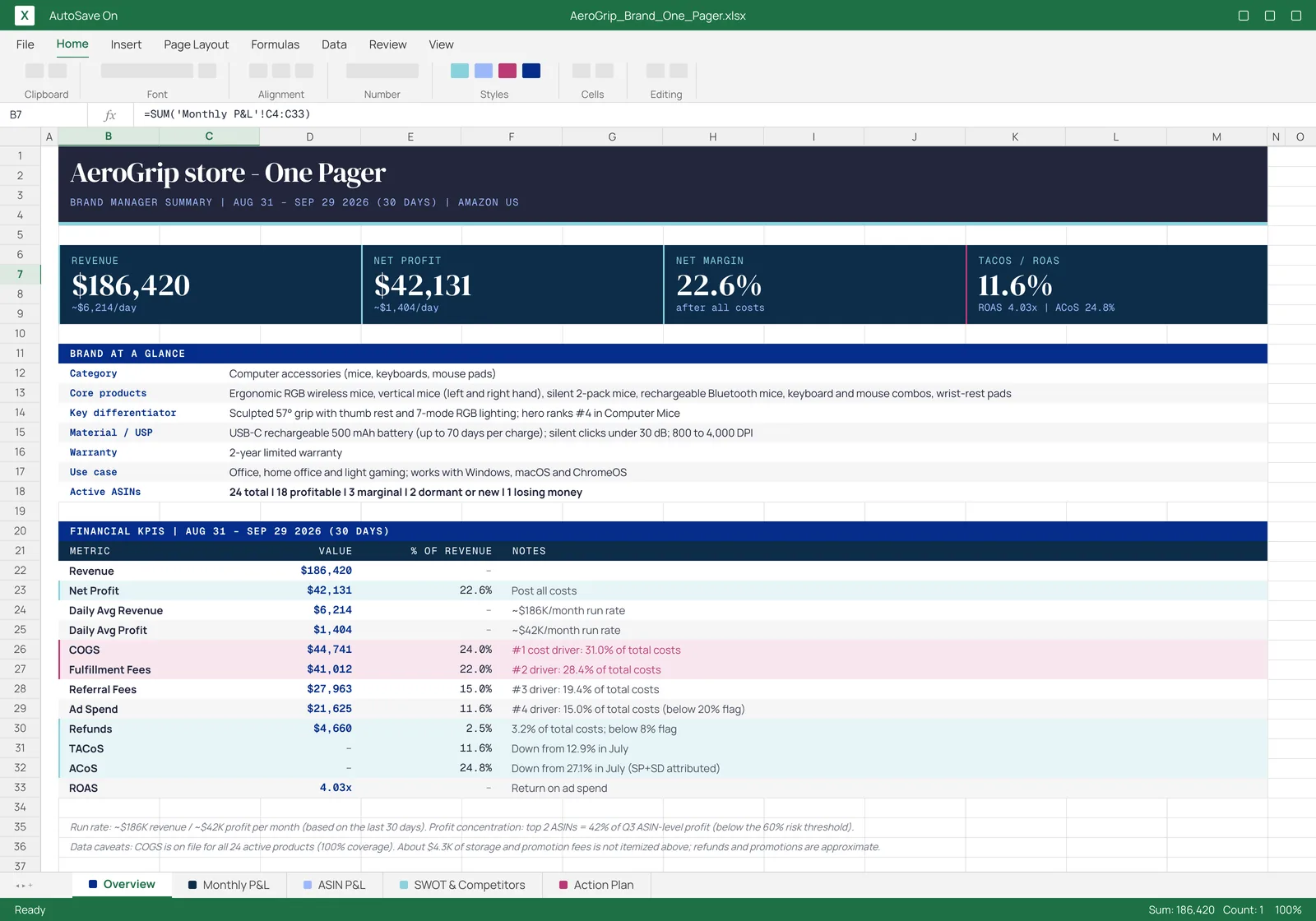Switch to the Monthly P&L sheet

click(229, 885)
